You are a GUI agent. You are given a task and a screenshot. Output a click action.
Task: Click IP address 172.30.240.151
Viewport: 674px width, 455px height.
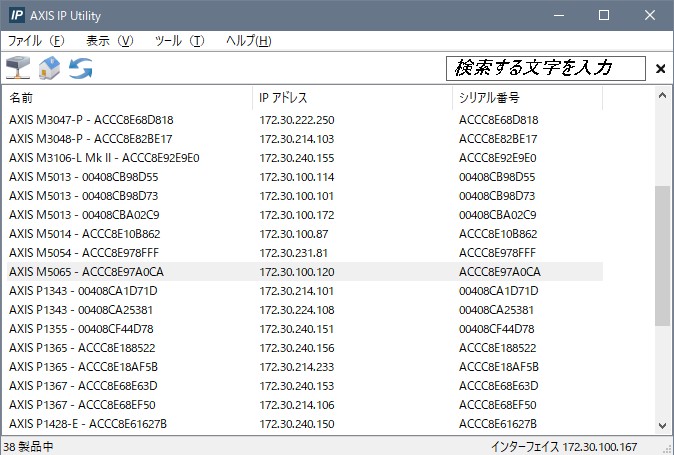pyautogui.click(x=297, y=329)
